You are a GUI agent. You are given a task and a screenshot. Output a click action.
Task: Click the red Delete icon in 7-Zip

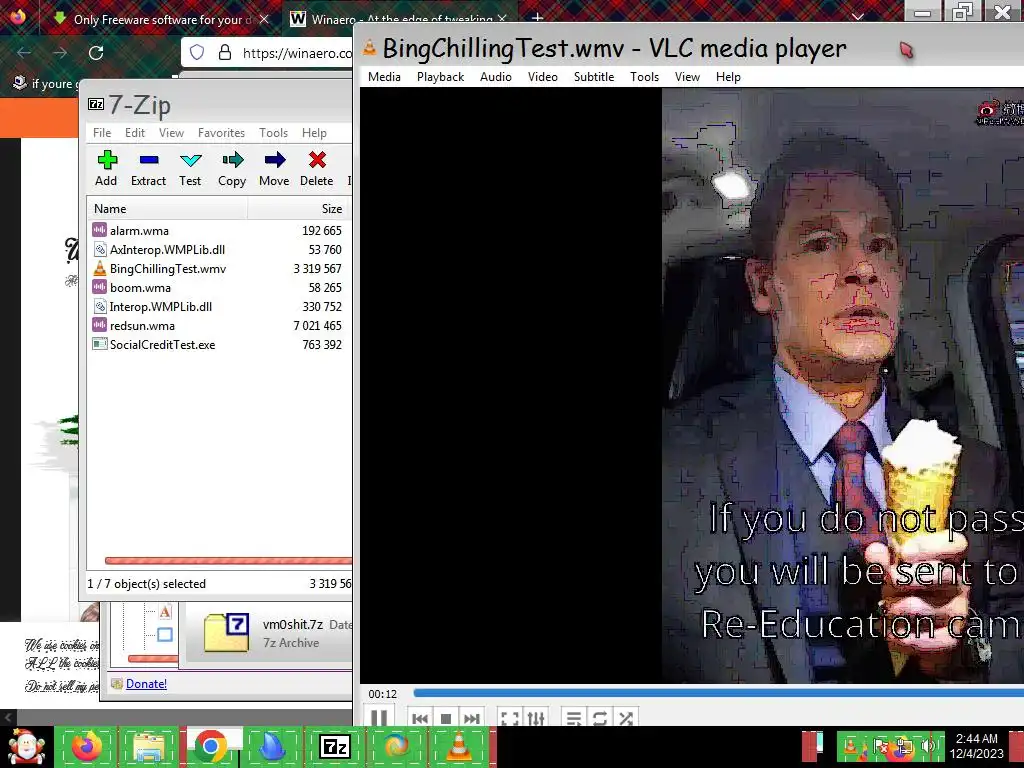pos(317,168)
